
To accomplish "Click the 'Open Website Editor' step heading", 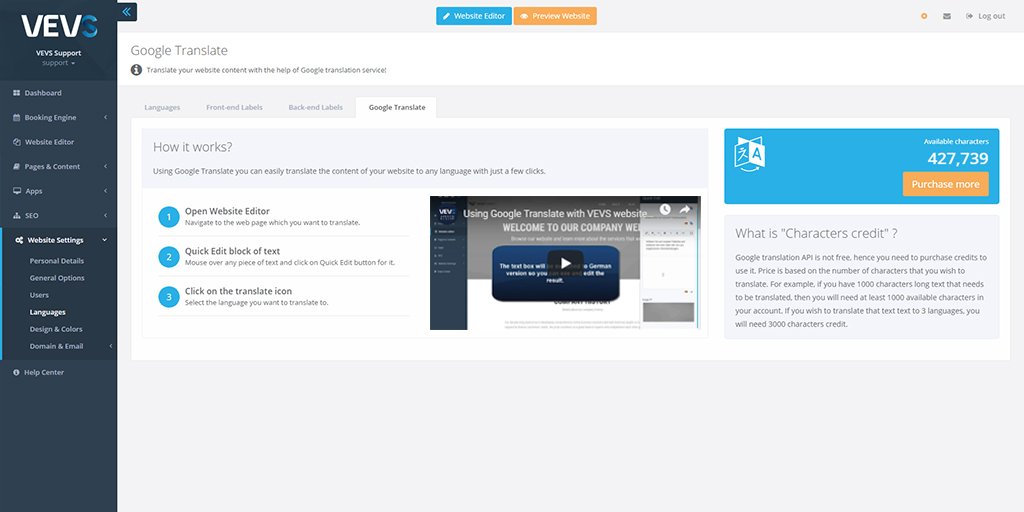I will pyautogui.click(x=227, y=211).
